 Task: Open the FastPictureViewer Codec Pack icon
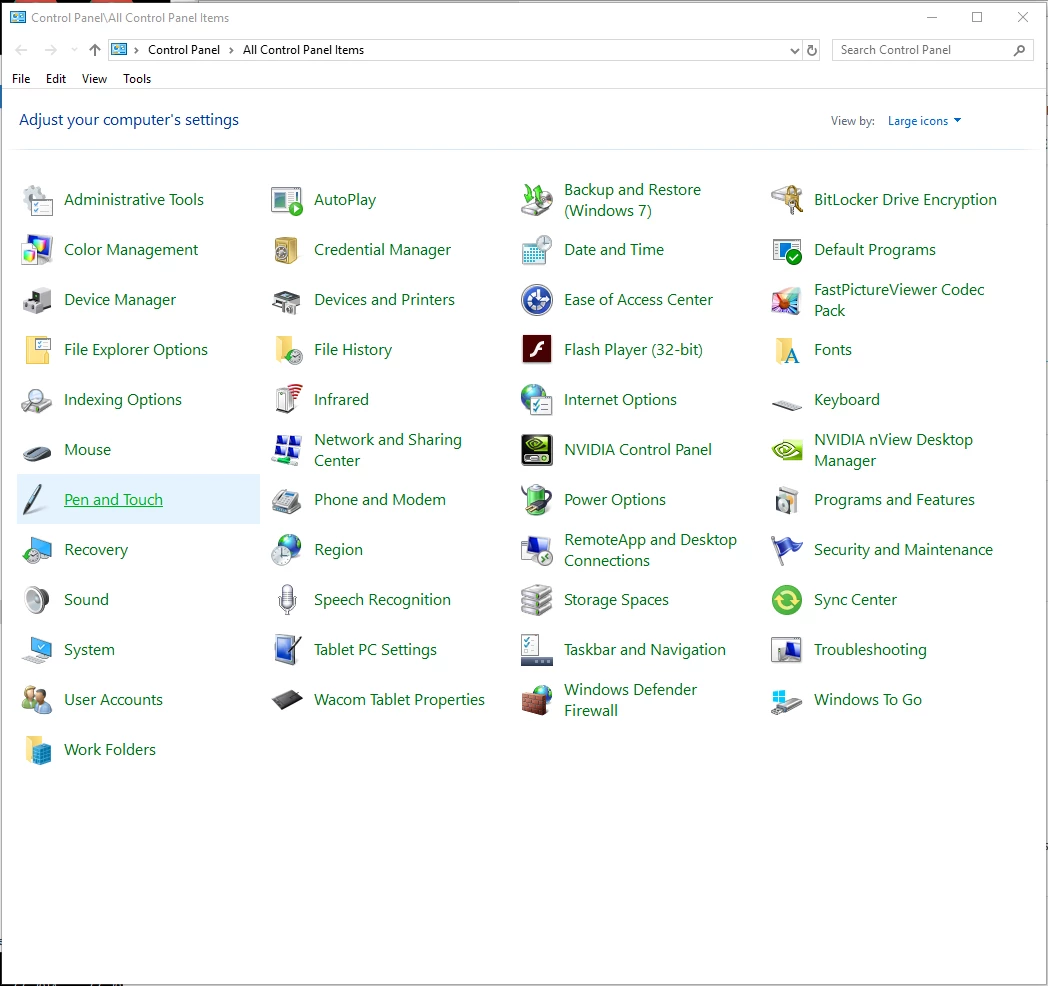pos(787,300)
